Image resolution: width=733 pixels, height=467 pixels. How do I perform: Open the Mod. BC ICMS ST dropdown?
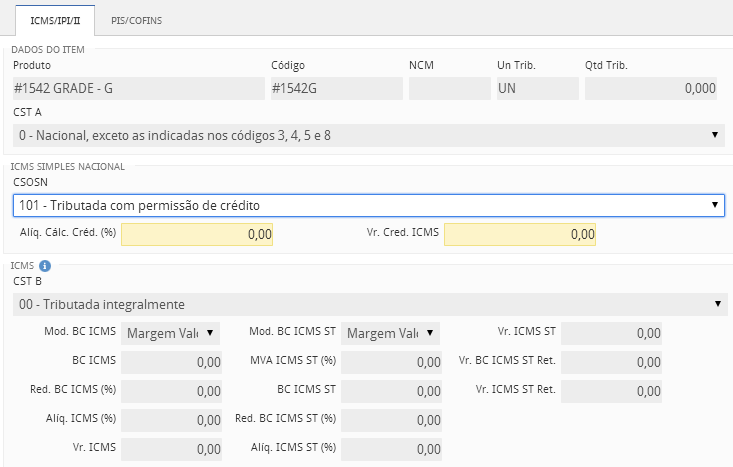tap(390, 333)
